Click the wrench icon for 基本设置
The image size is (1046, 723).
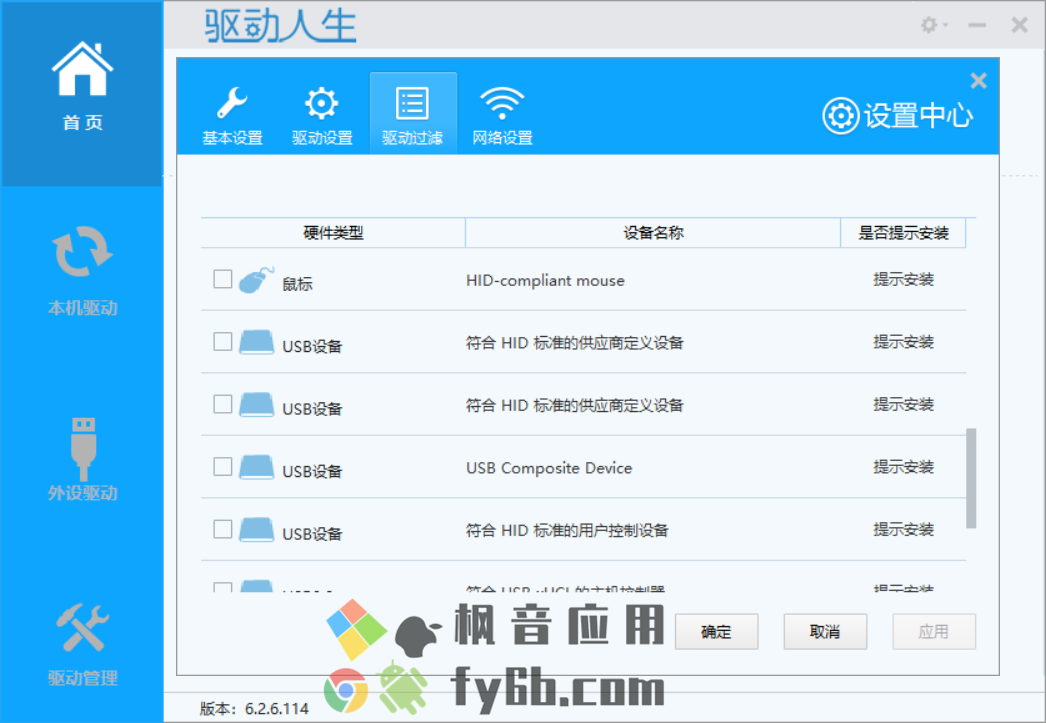point(232,103)
